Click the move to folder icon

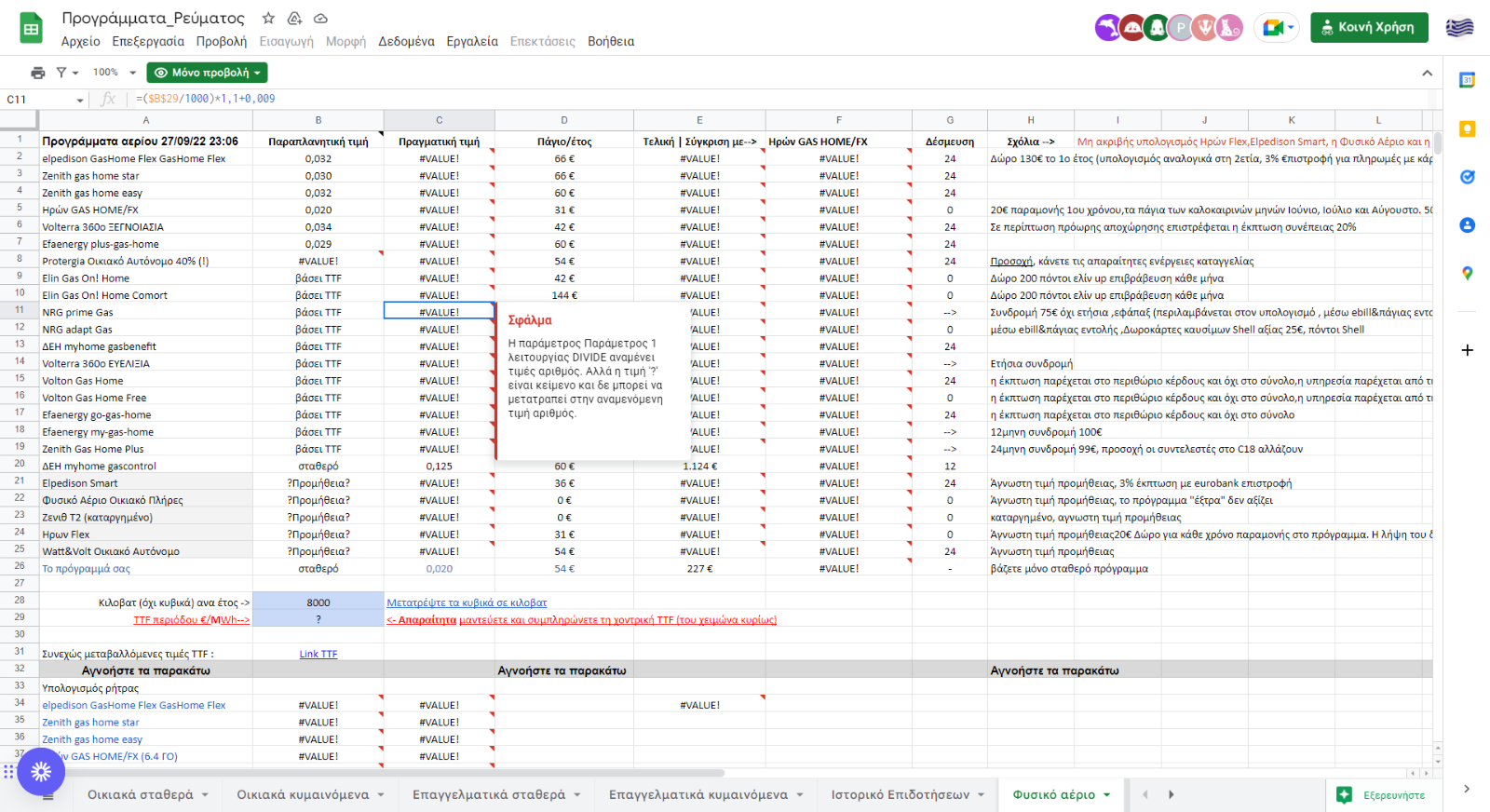294,18
